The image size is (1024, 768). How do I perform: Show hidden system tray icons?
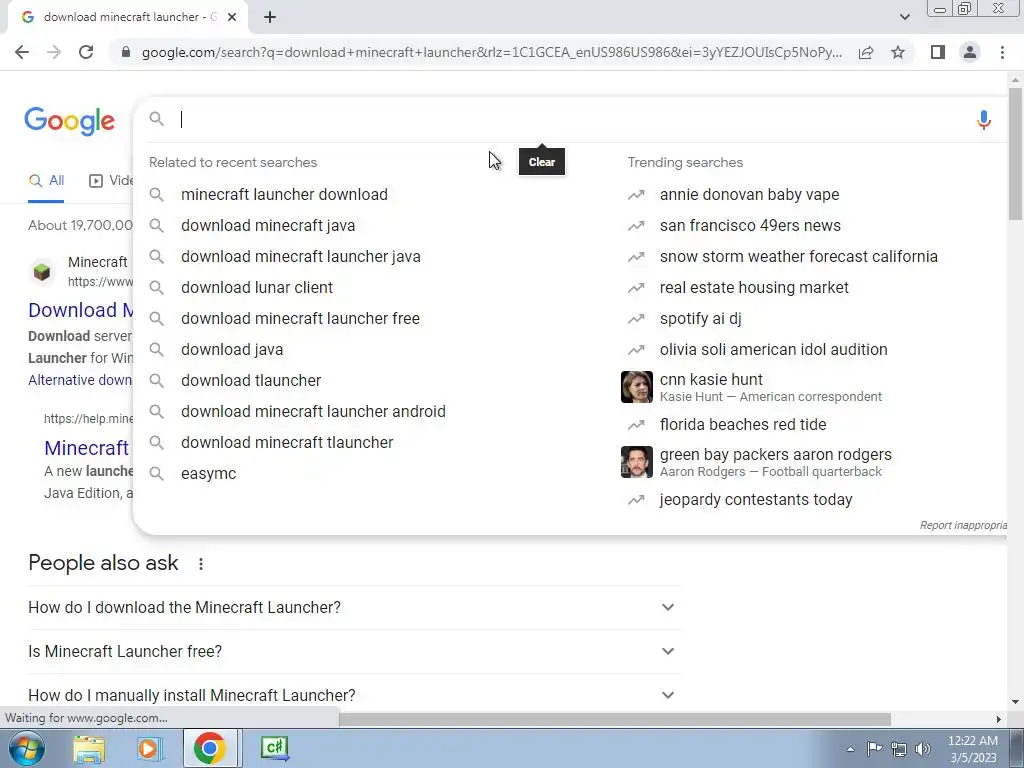pyautogui.click(x=850, y=749)
